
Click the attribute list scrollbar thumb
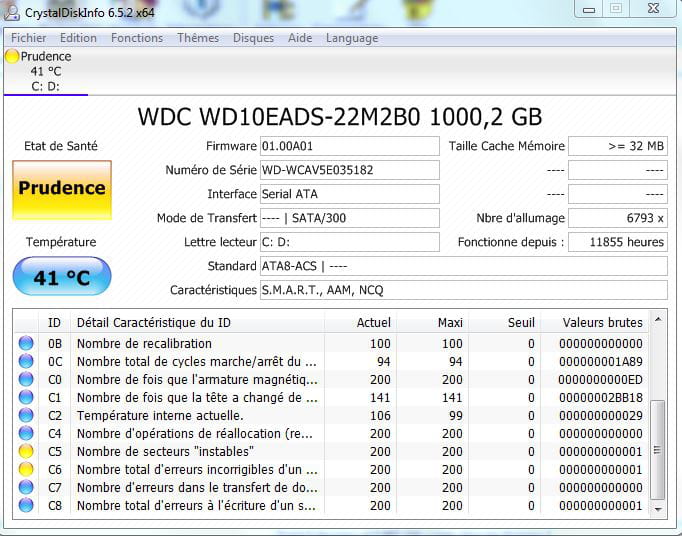coord(658,450)
